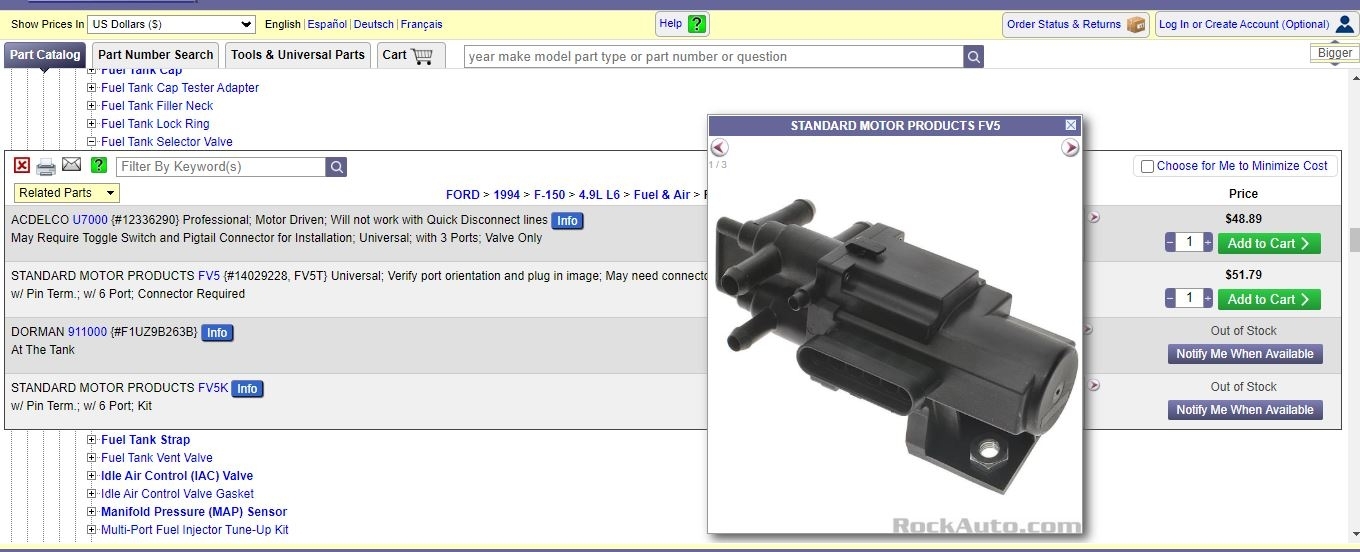Viewport: 1360px width, 552px height.
Task: Expand Idle Air Control Valve Gasket node
Action: pyautogui.click(x=92, y=494)
